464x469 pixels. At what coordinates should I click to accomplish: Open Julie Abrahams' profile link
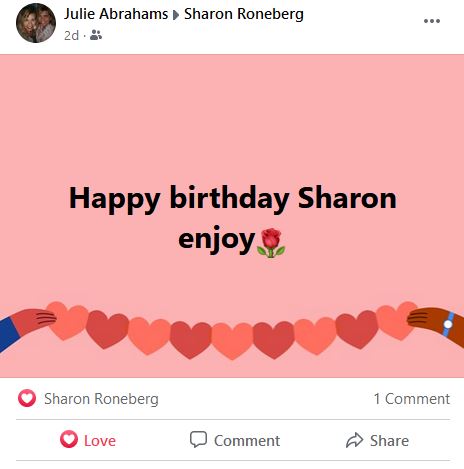[116, 14]
